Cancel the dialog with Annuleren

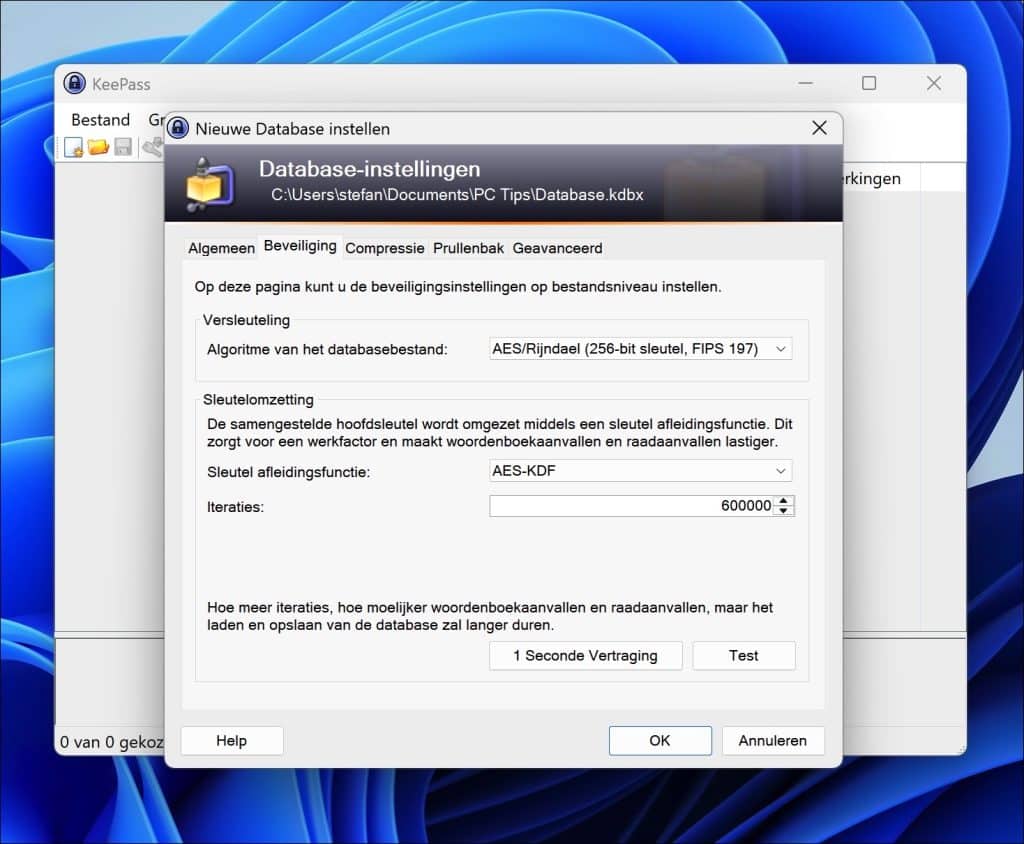pyautogui.click(x=772, y=740)
